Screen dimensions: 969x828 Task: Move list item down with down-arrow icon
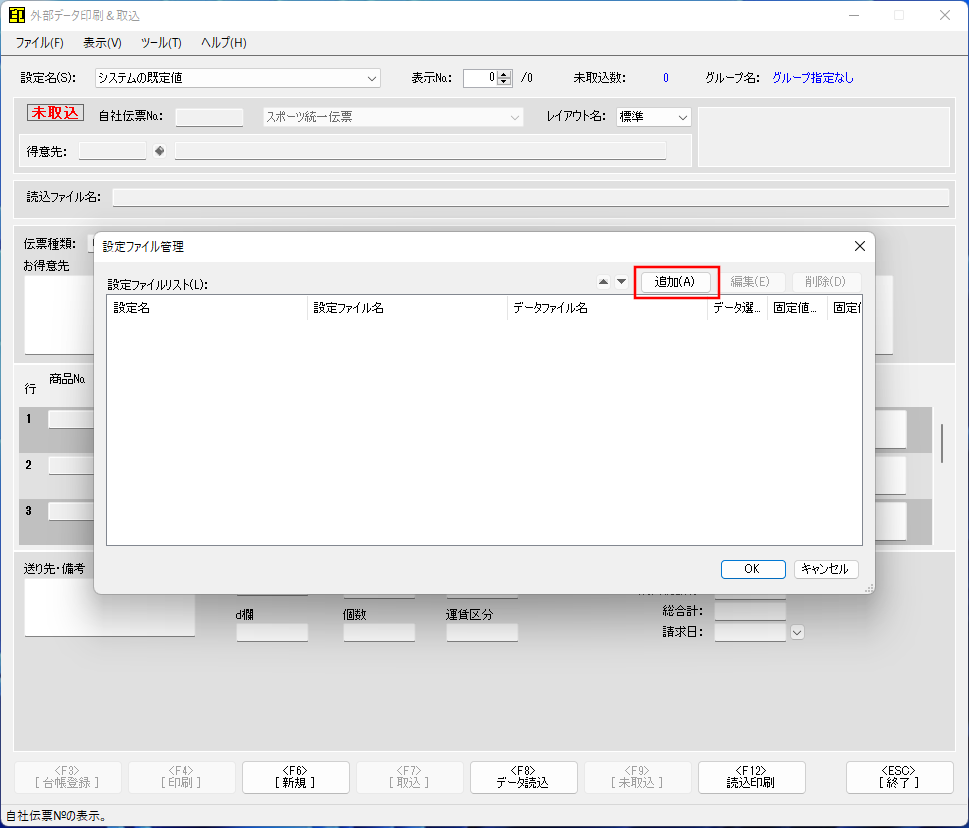pyautogui.click(x=622, y=282)
